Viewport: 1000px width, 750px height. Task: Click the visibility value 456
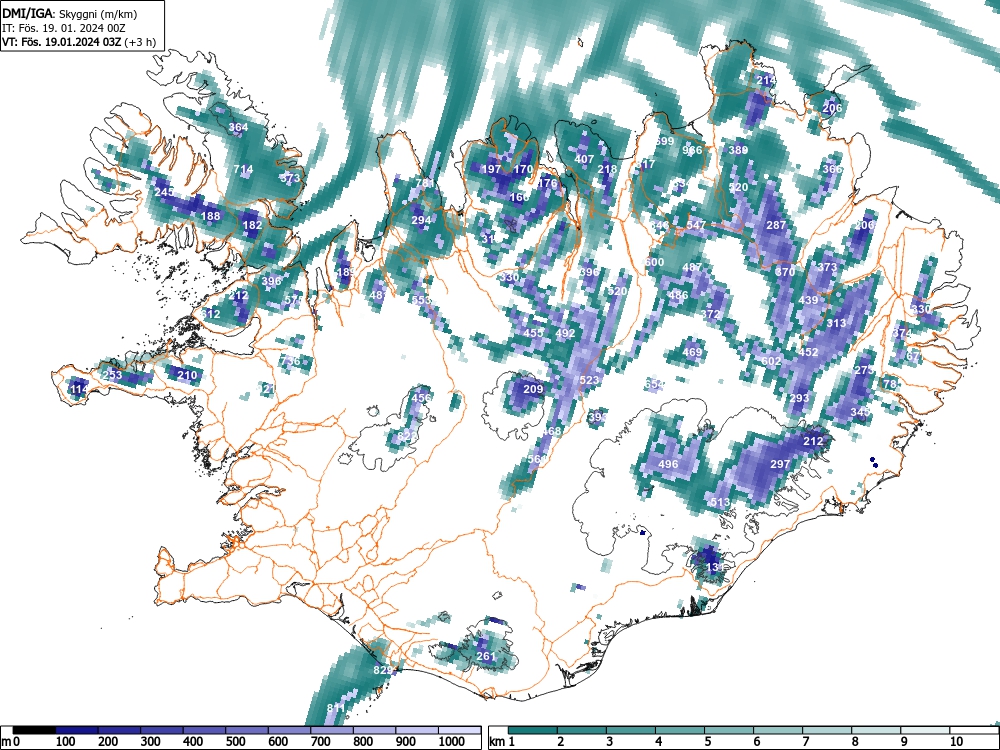tap(422, 397)
